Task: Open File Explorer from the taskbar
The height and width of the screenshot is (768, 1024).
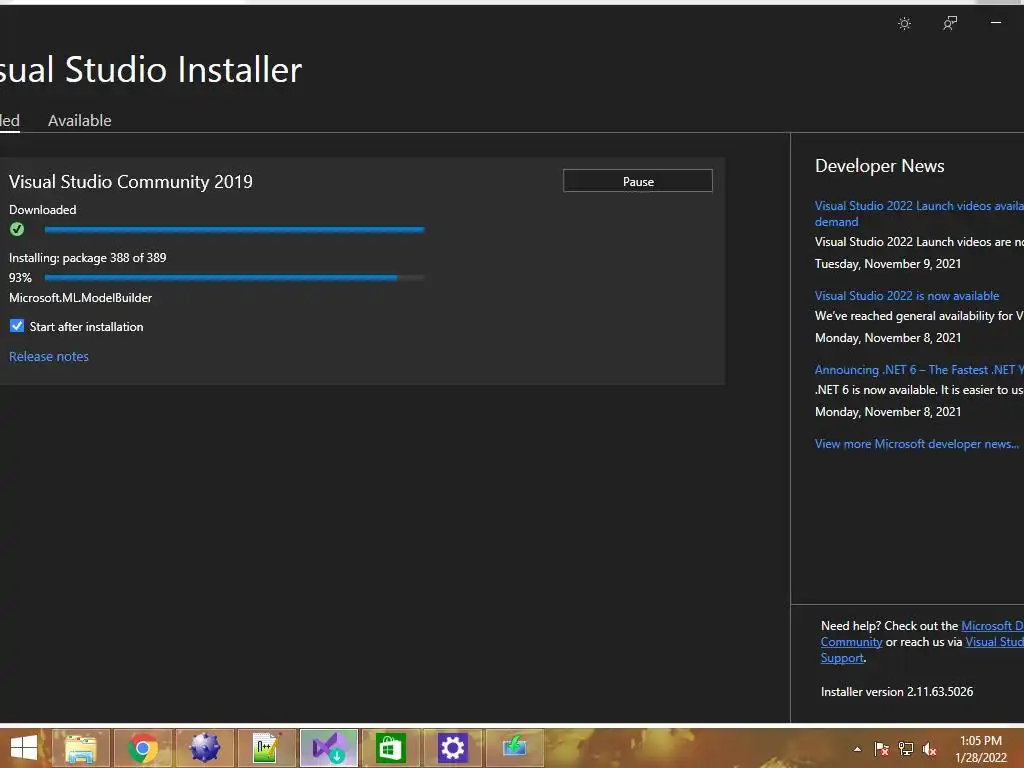Action: click(81, 748)
